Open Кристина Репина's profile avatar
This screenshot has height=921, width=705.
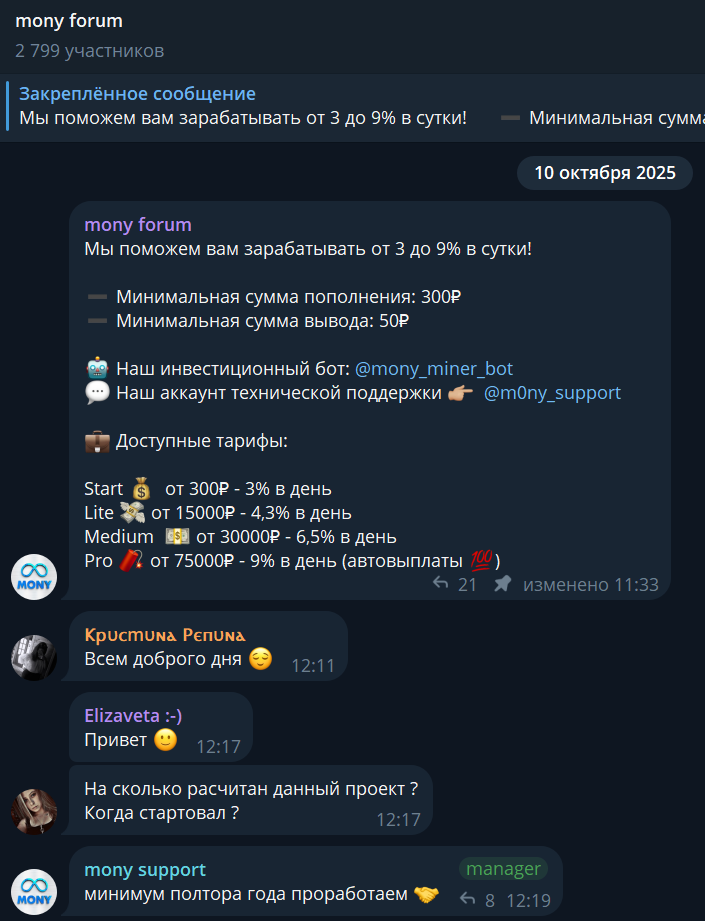point(34,657)
